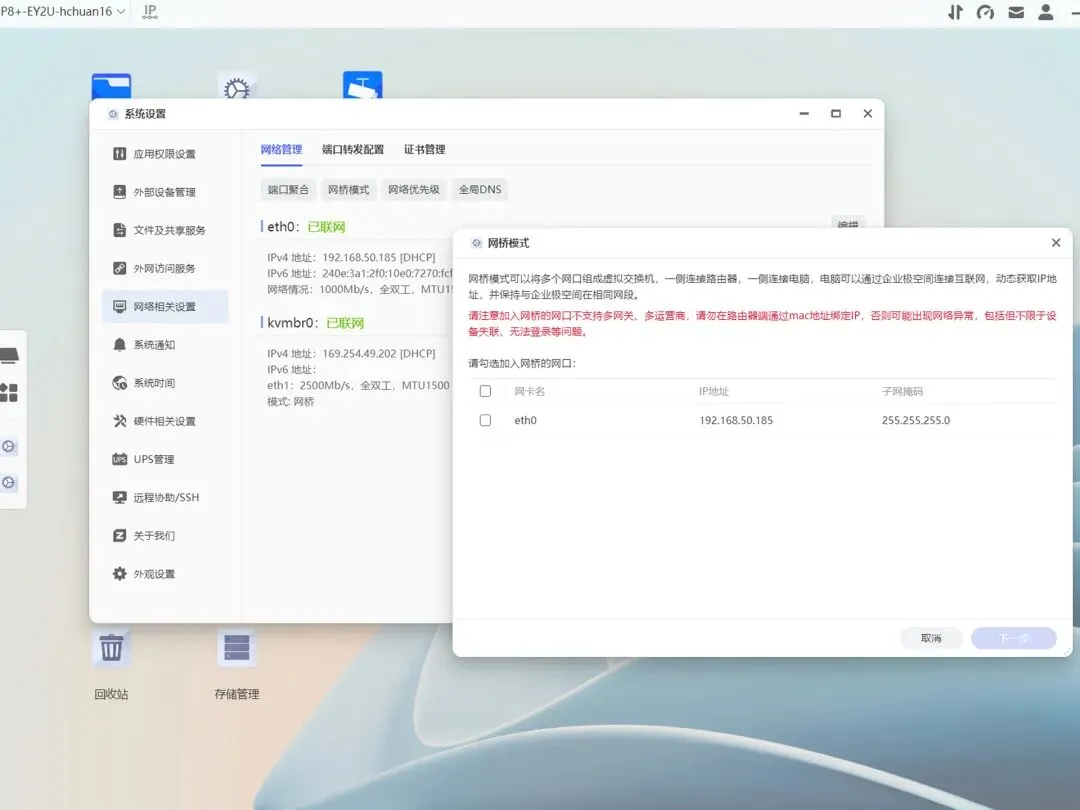The width and height of the screenshot is (1080, 810).
Task: Click the lower gear icon in left dock
Action: click(8, 482)
